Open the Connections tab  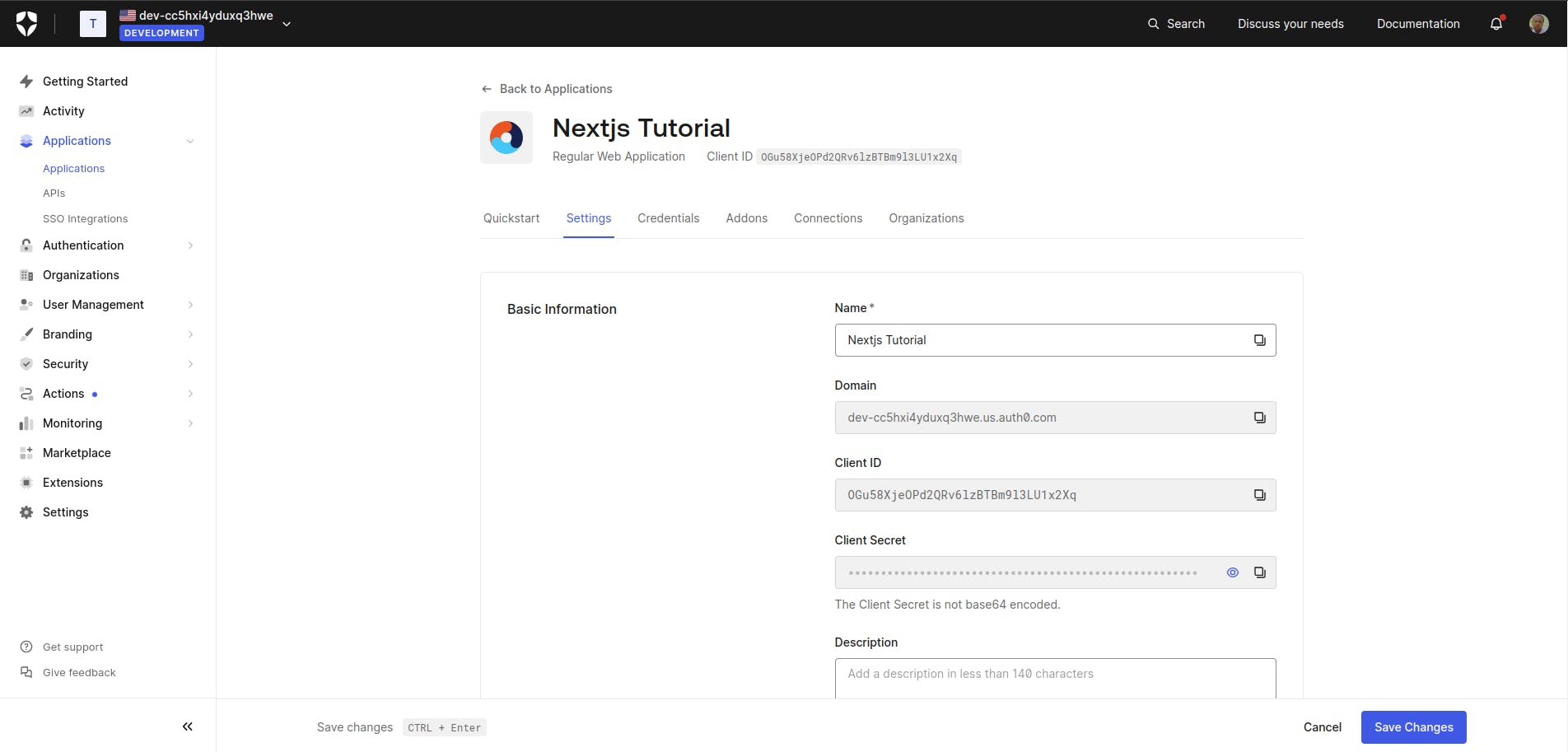[828, 218]
